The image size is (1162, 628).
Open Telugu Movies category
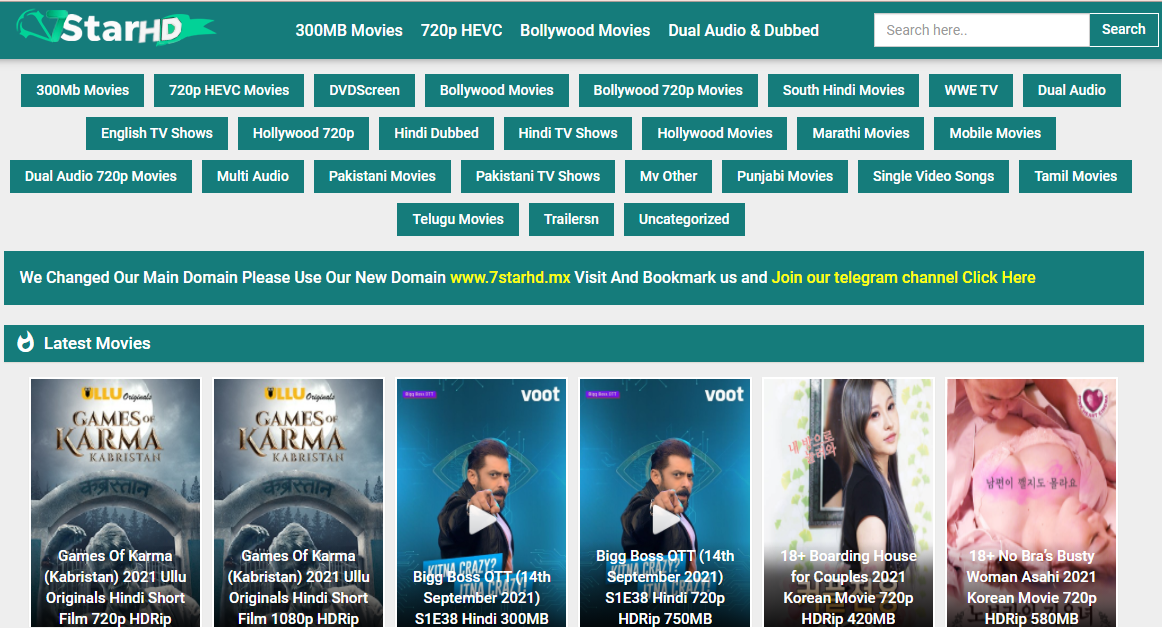point(458,219)
